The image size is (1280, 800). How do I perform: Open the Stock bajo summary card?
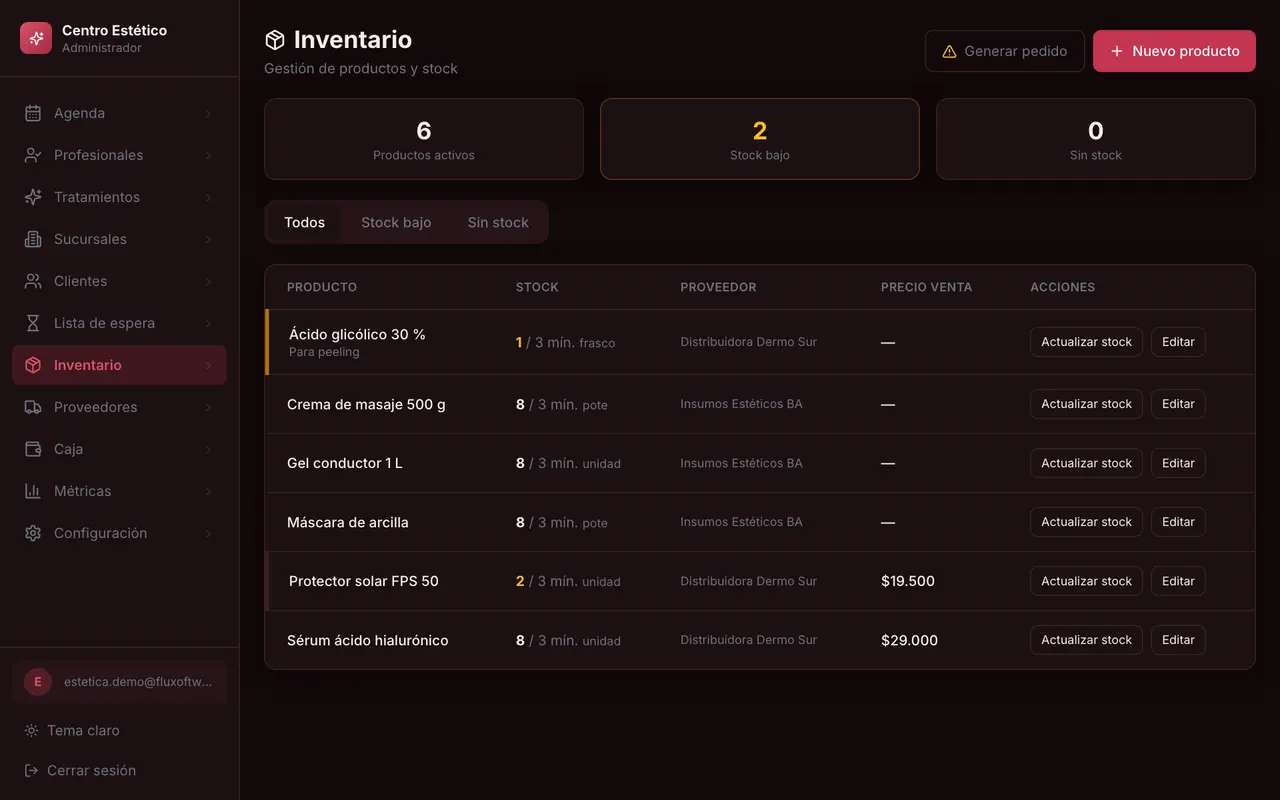[x=760, y=139]
